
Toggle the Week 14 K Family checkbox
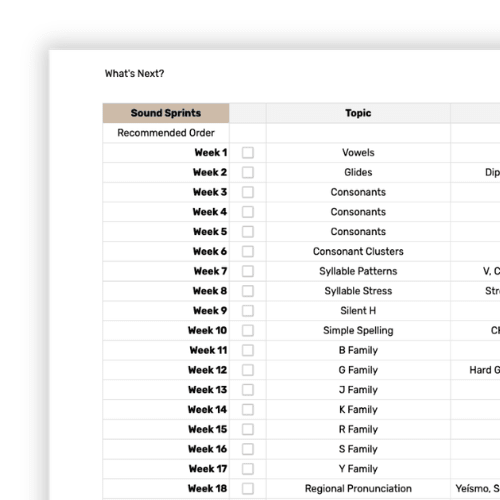pyautogui.click(x=248, y=409)
